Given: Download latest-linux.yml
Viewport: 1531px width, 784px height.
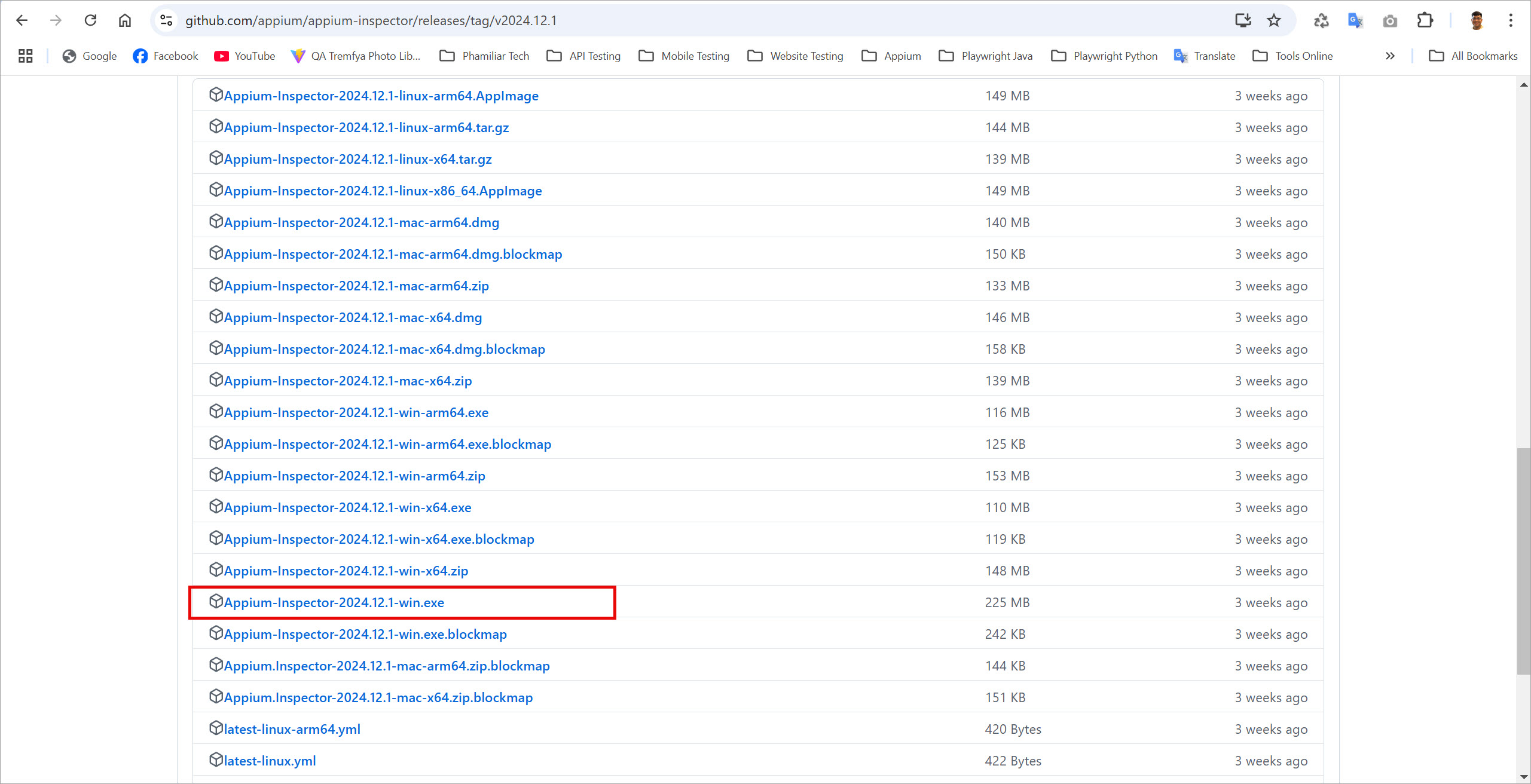Looking at the screenshot, I should coord(270,761).
